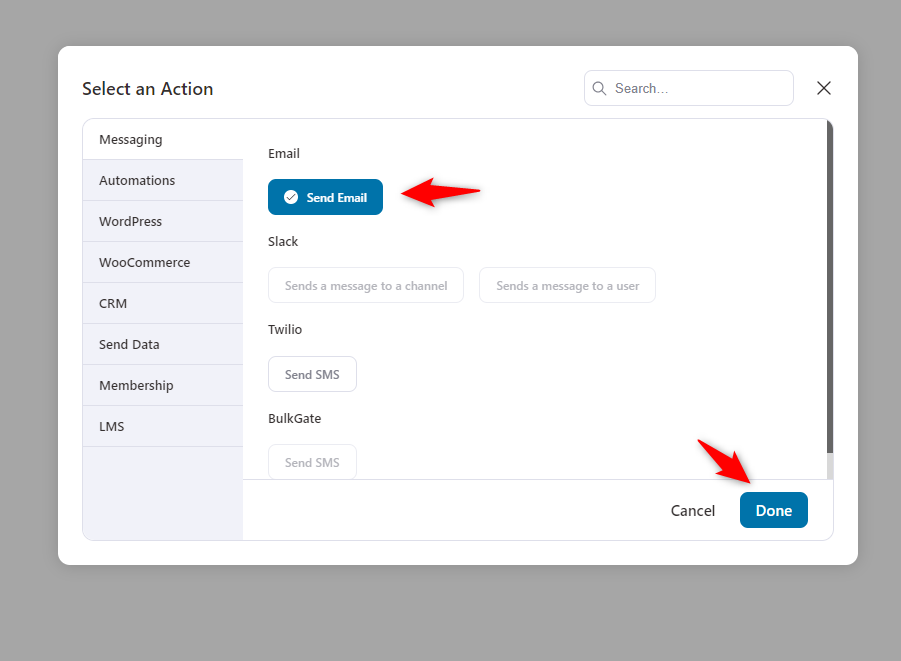Switch to the Automations category
Screen dimensions: 901x661
tap(163, 180)
